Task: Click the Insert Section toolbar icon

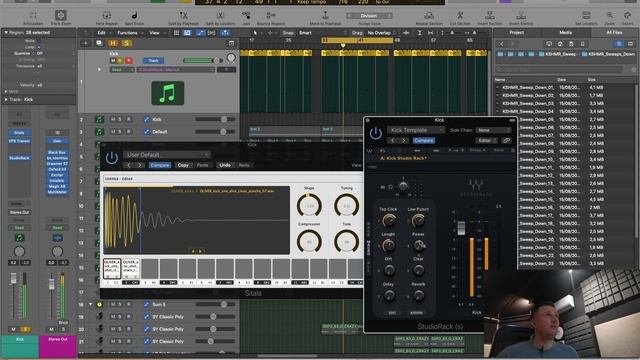Action: pyautogui.click(x=490, y=16)
